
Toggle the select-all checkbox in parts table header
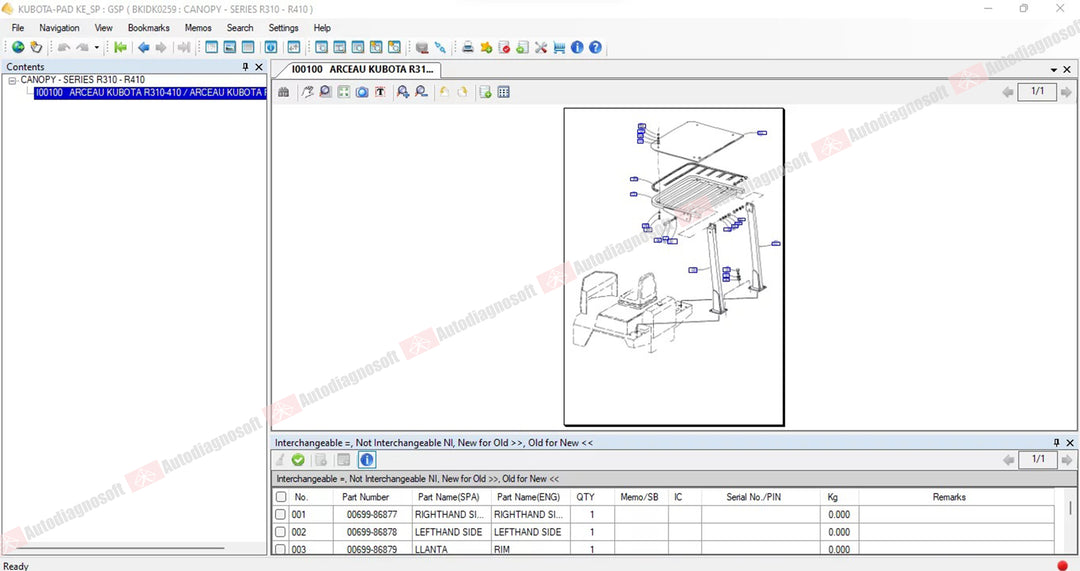281,497
